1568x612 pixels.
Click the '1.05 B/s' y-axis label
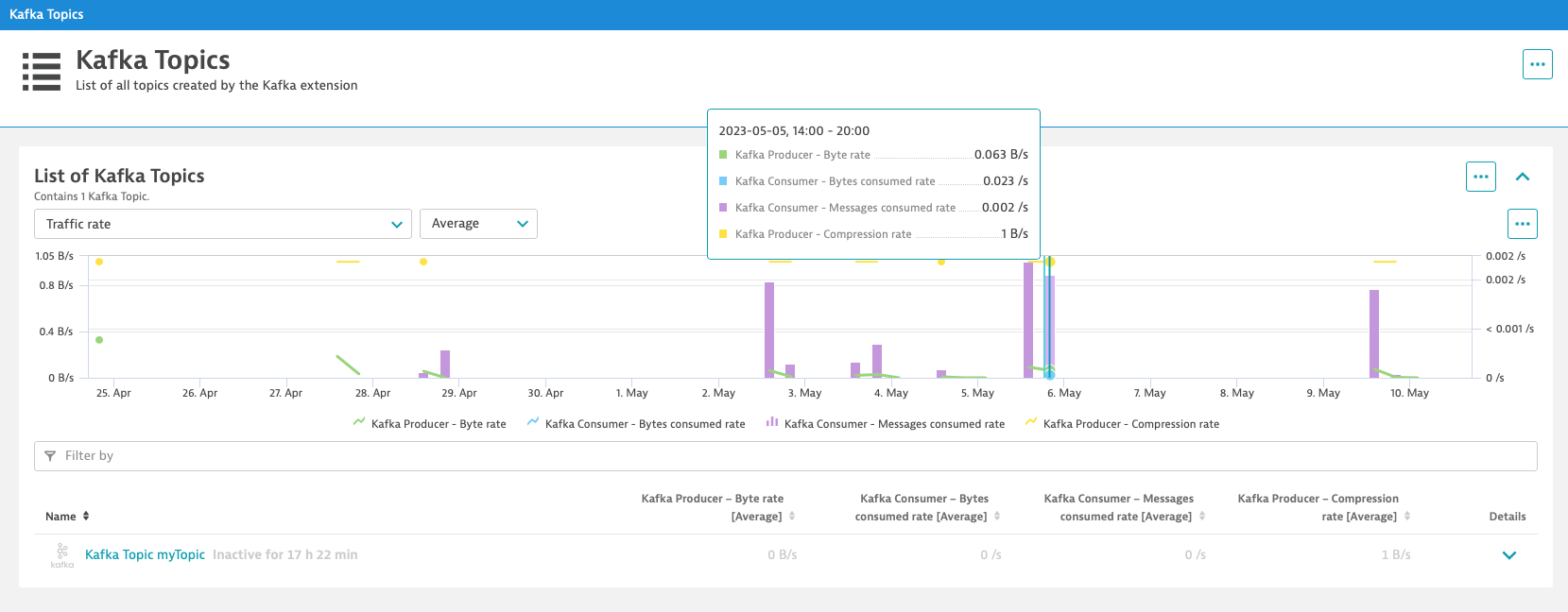pyautogui.click(x=54, y=256)
